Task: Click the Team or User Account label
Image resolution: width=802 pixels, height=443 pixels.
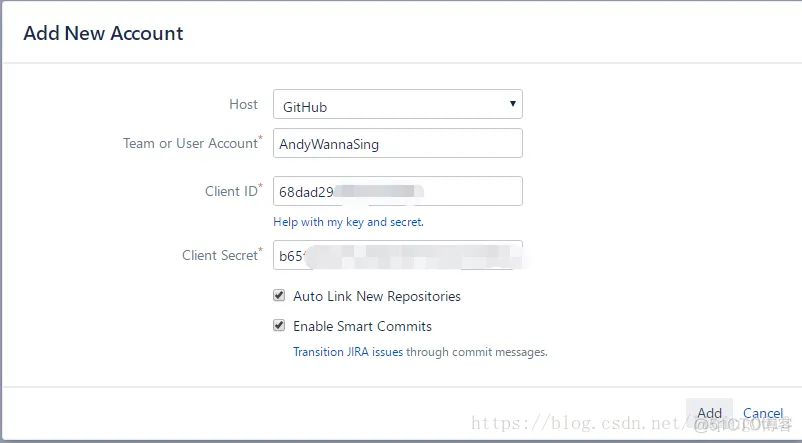Action: [190, 143]
